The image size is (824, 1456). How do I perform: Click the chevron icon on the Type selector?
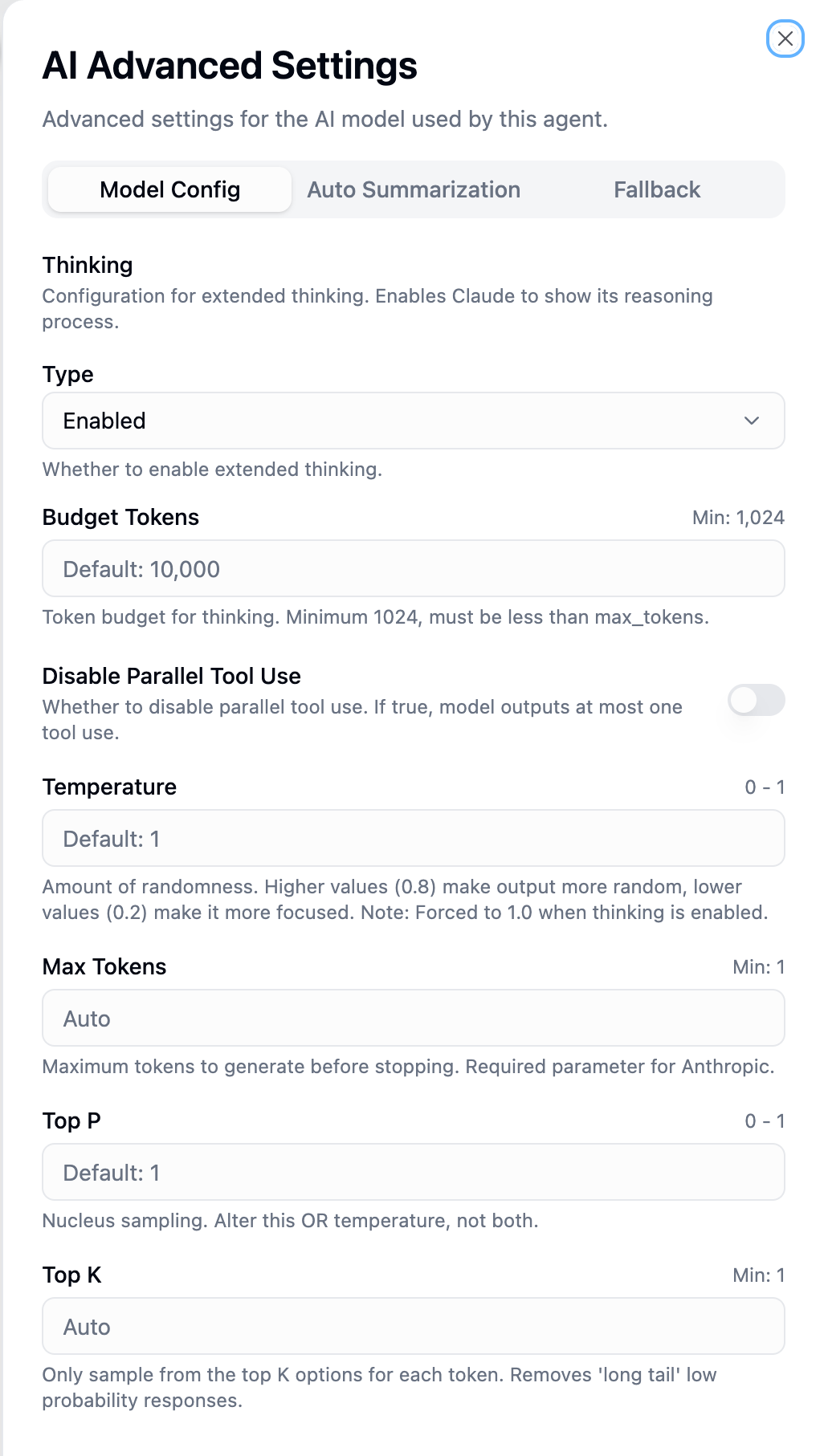click(x=752, y=420)
